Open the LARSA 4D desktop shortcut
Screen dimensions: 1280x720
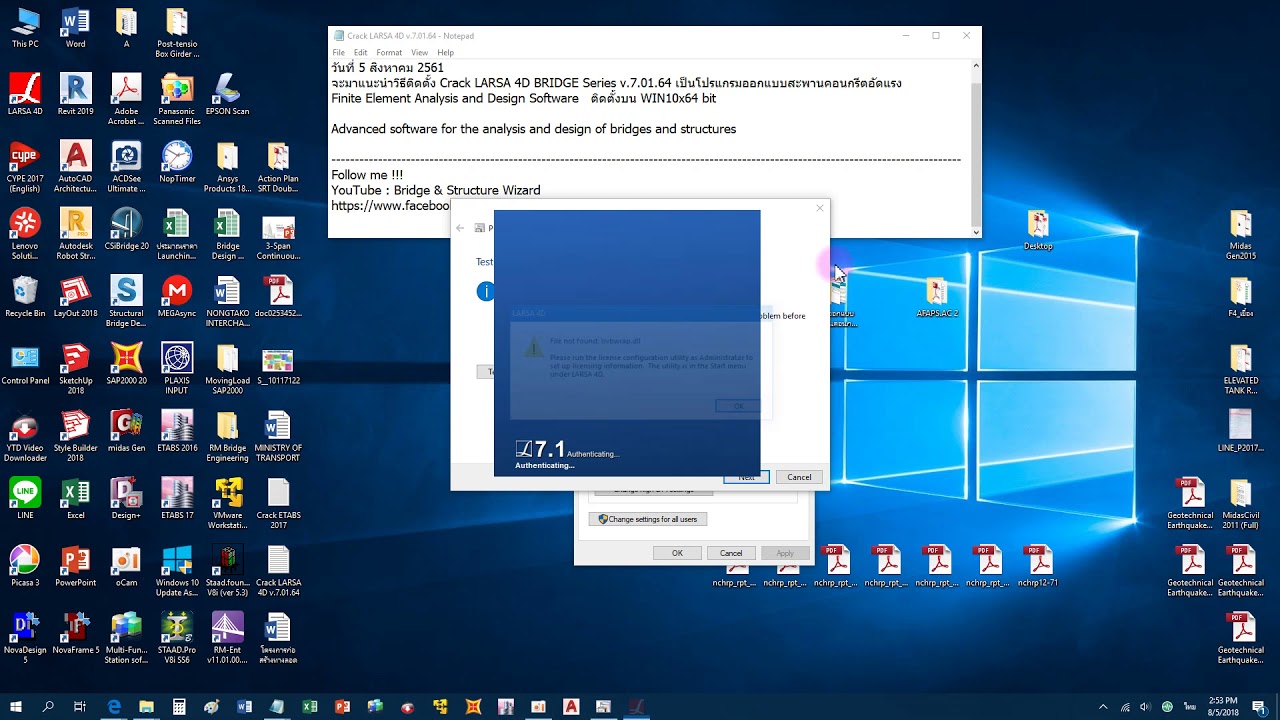pos(25,95)
